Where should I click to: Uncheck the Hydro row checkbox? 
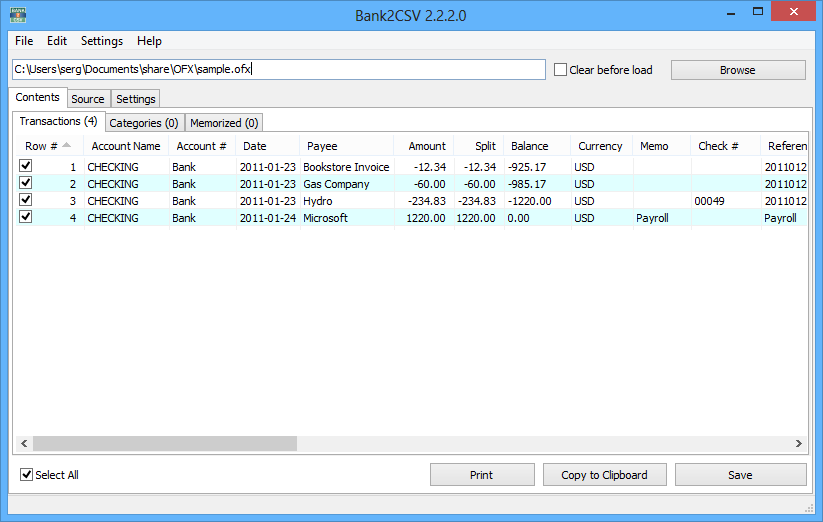(26, 200)
